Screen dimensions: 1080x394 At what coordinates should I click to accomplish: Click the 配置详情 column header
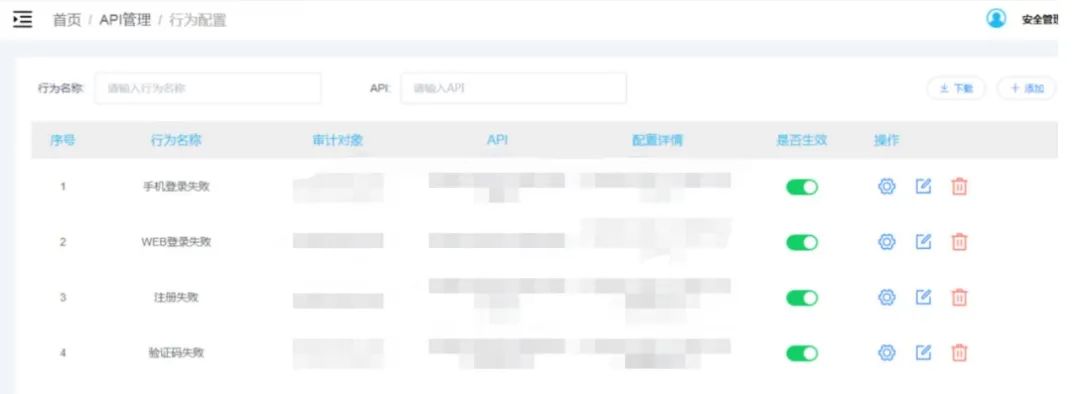657,141
